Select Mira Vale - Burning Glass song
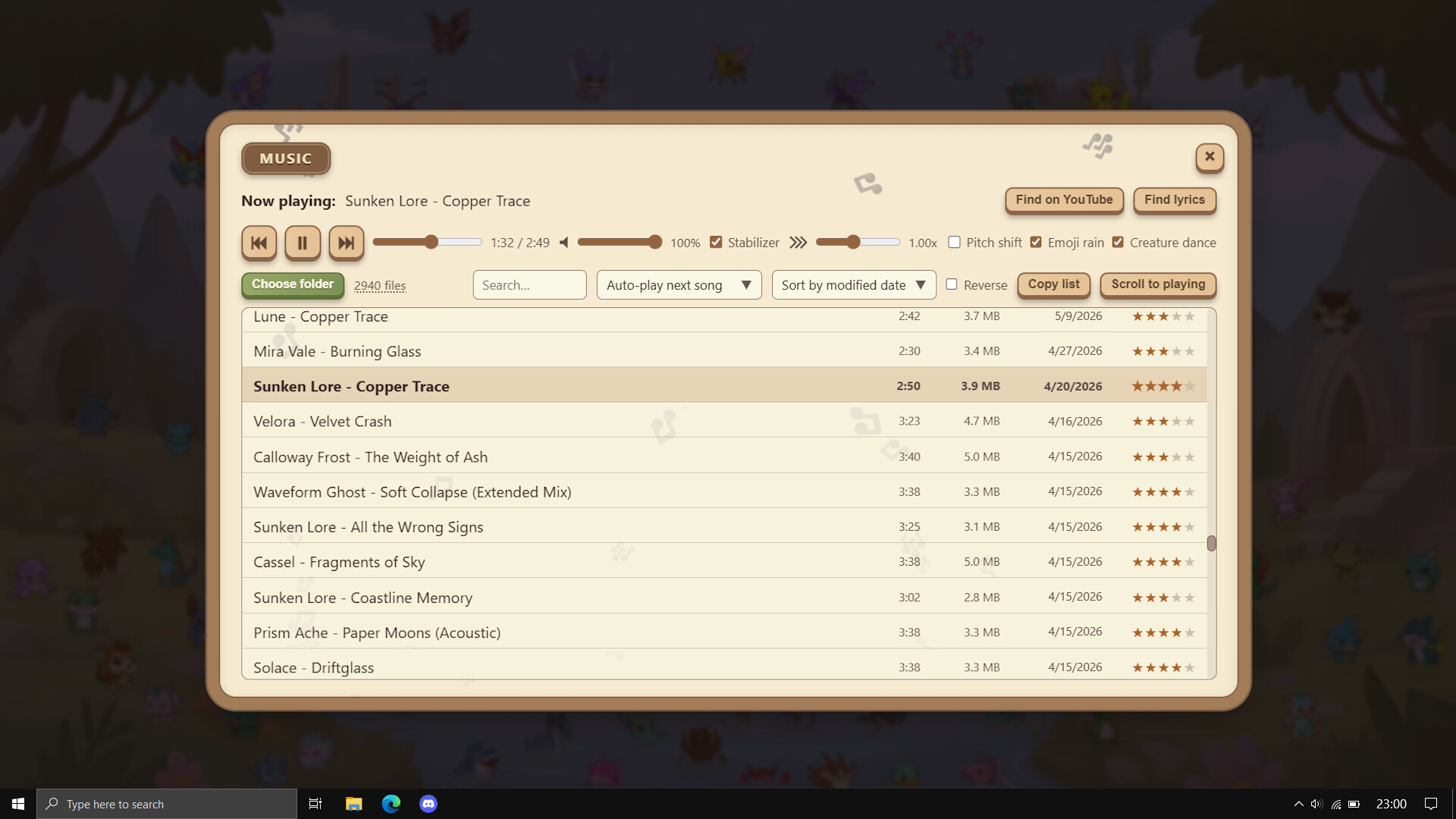The image size is (1456, 819). (x=724, y=351)
